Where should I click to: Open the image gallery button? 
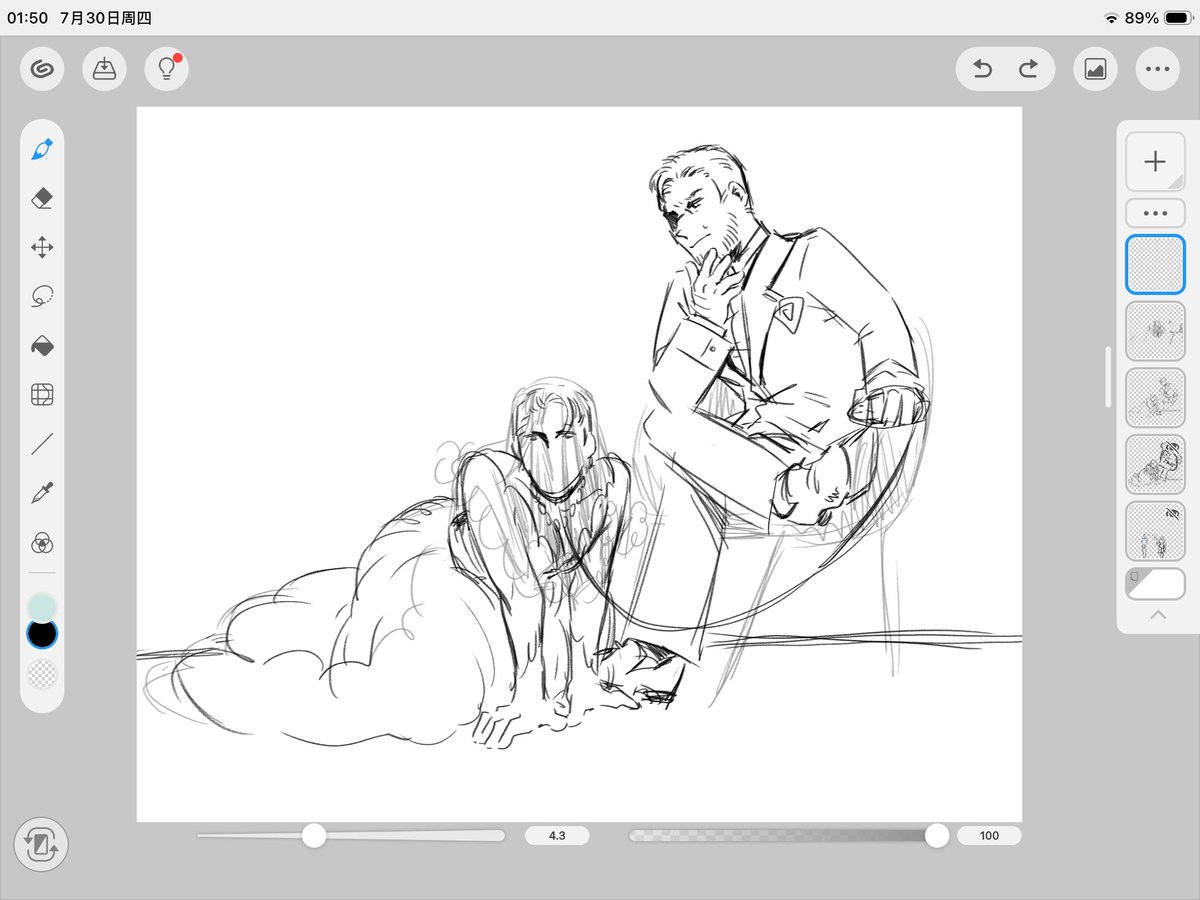(1095, 69)
